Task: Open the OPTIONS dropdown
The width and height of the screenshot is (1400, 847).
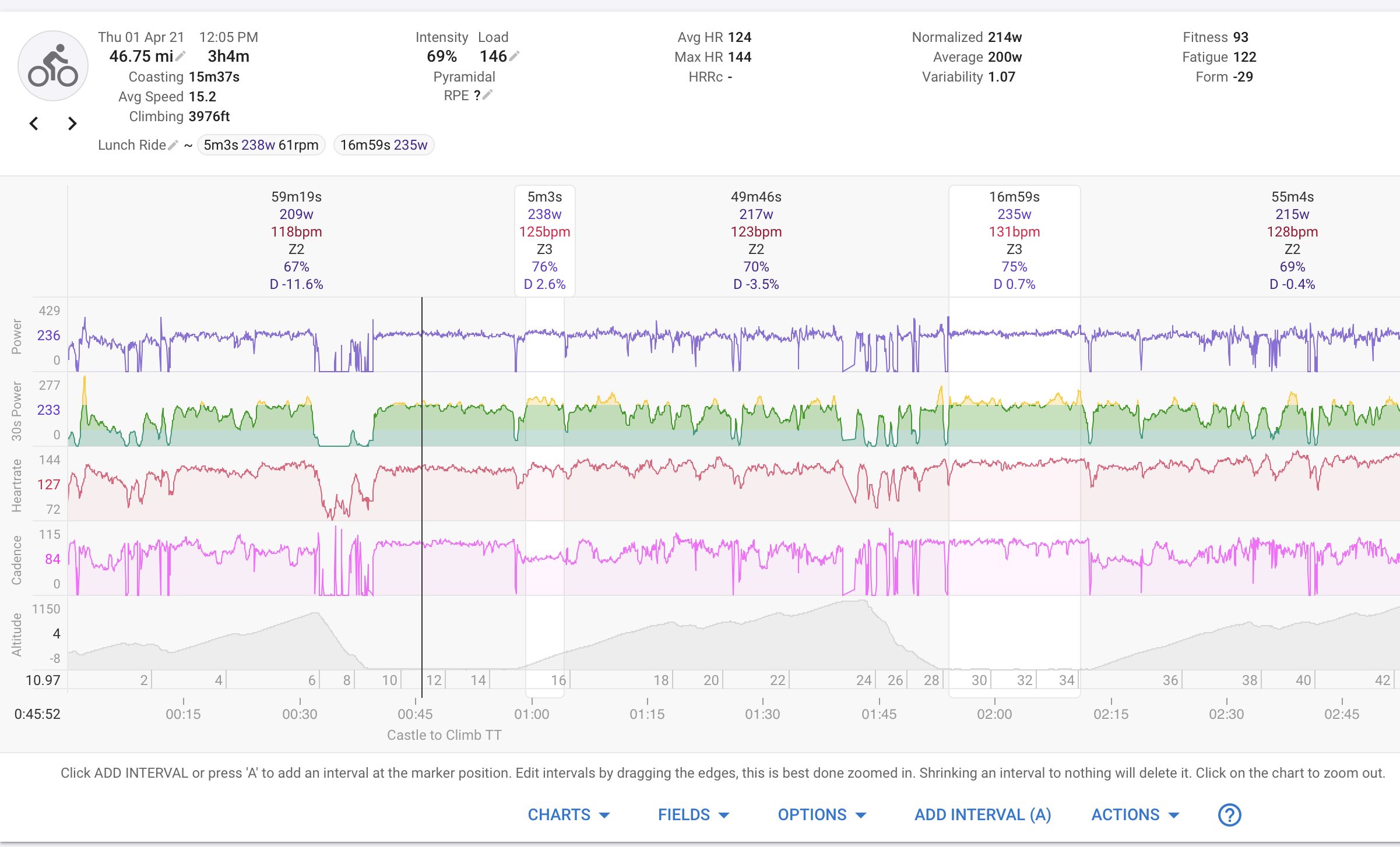Action: 821,814
